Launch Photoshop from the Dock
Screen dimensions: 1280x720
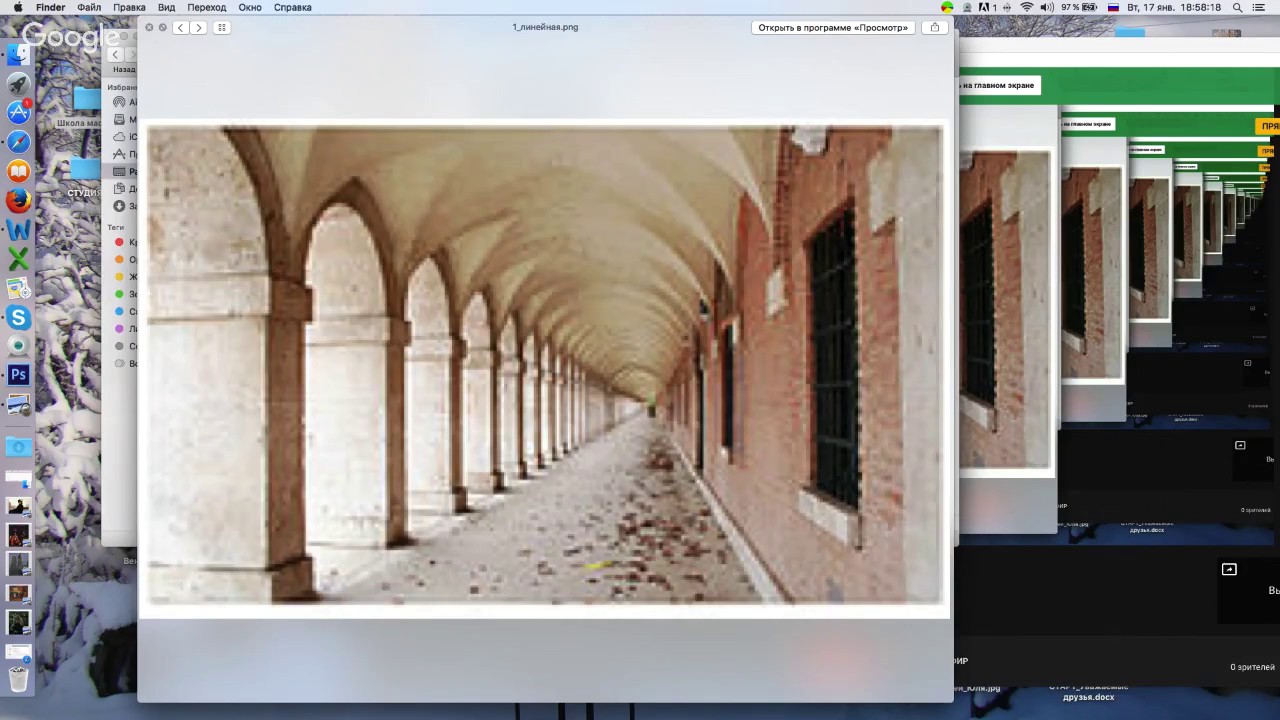pyautogui.click(x=19, y=375)
